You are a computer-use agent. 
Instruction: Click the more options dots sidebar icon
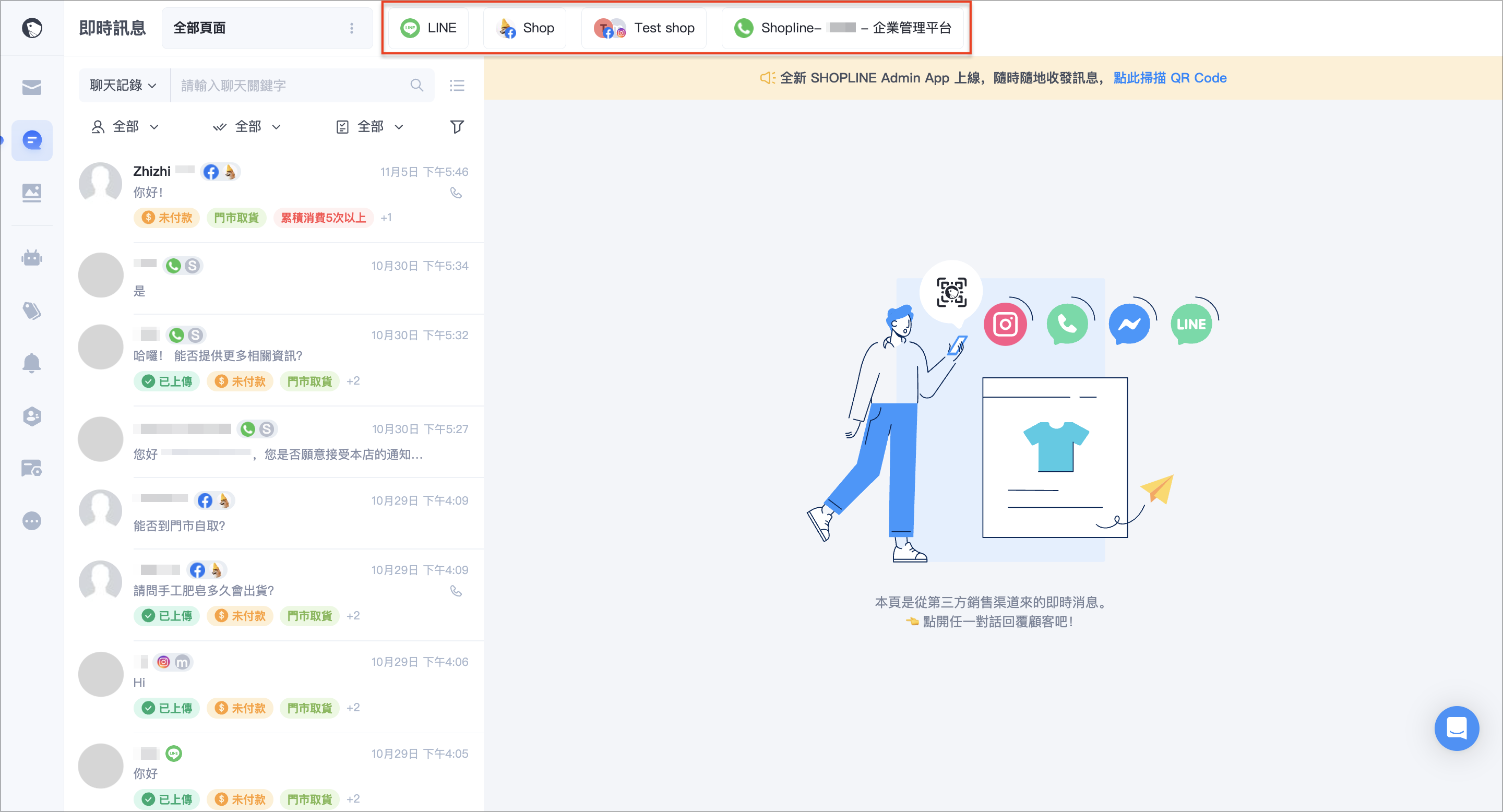(x=31, y=520)
